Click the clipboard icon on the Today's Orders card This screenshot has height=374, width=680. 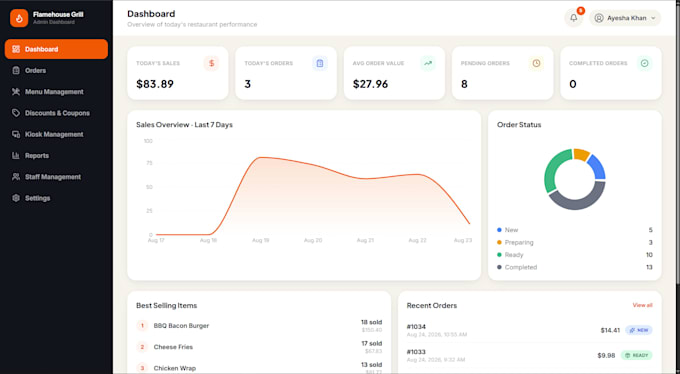[320, 63]
